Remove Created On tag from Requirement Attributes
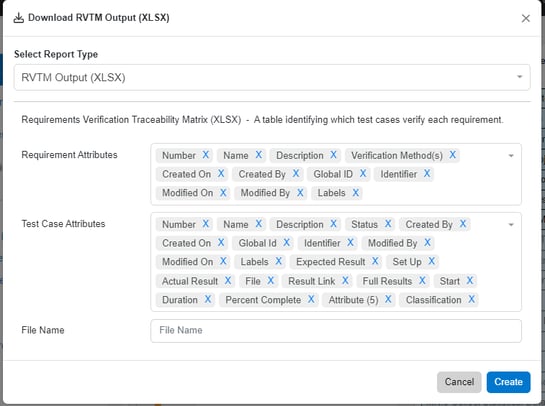 coord(221,174)
